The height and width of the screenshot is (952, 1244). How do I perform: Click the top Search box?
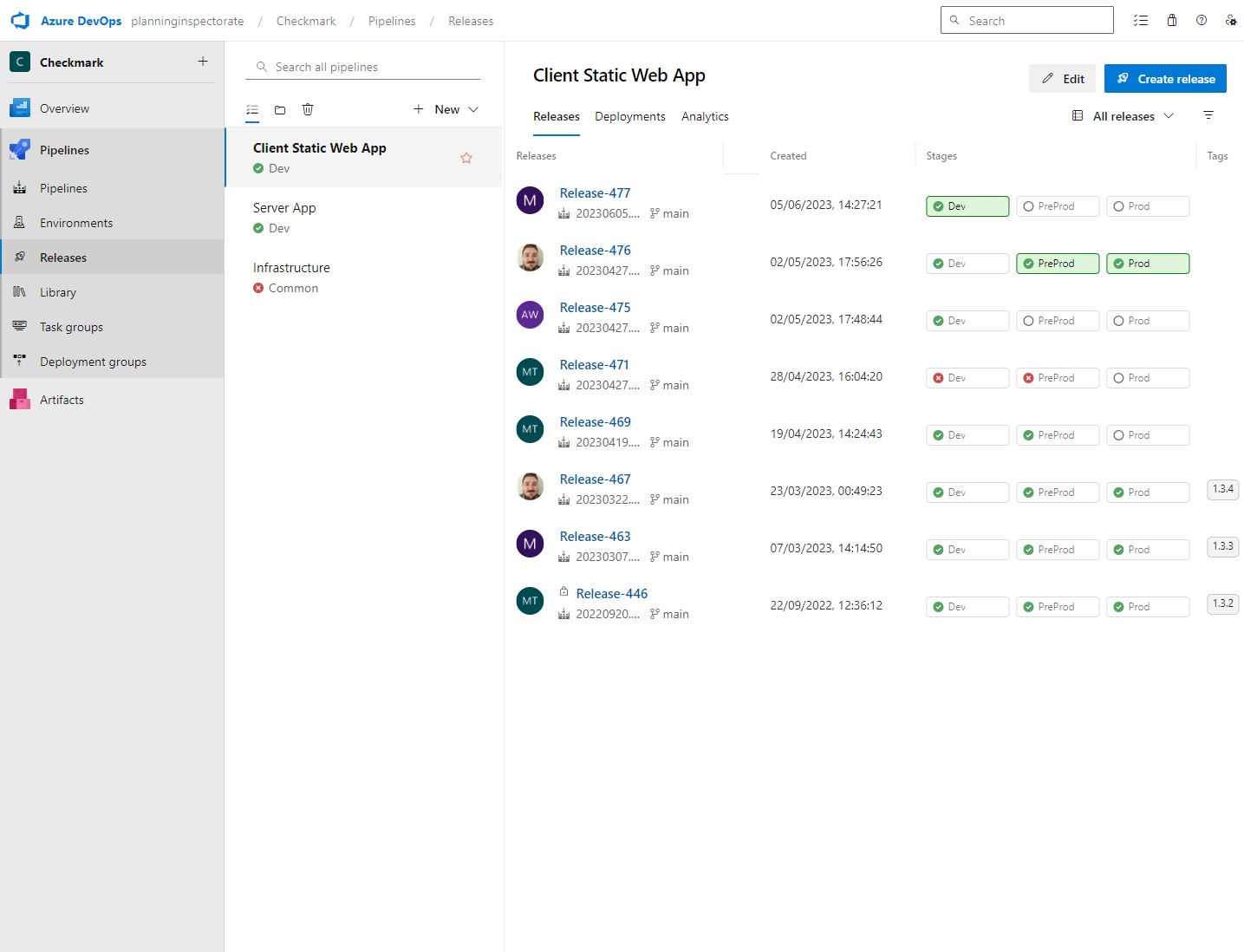[1027, 20]
